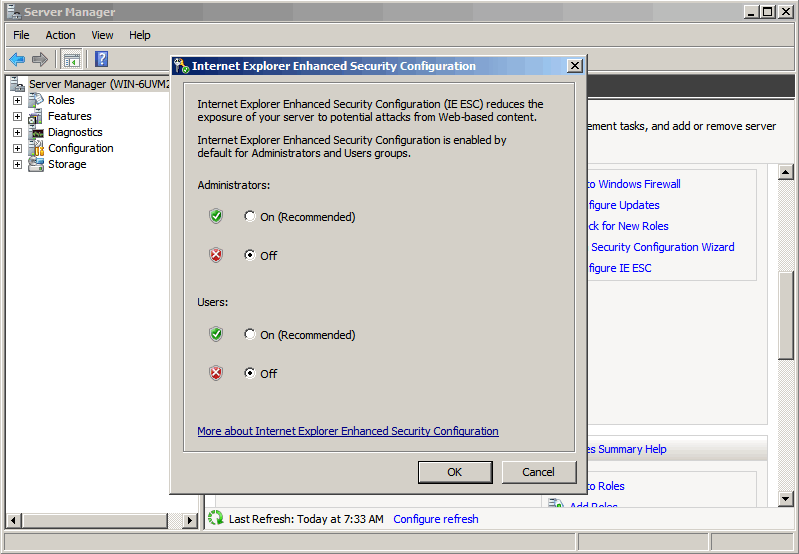799x554 pixels.
Task: Expand the Features tree node
Action: 17,117
